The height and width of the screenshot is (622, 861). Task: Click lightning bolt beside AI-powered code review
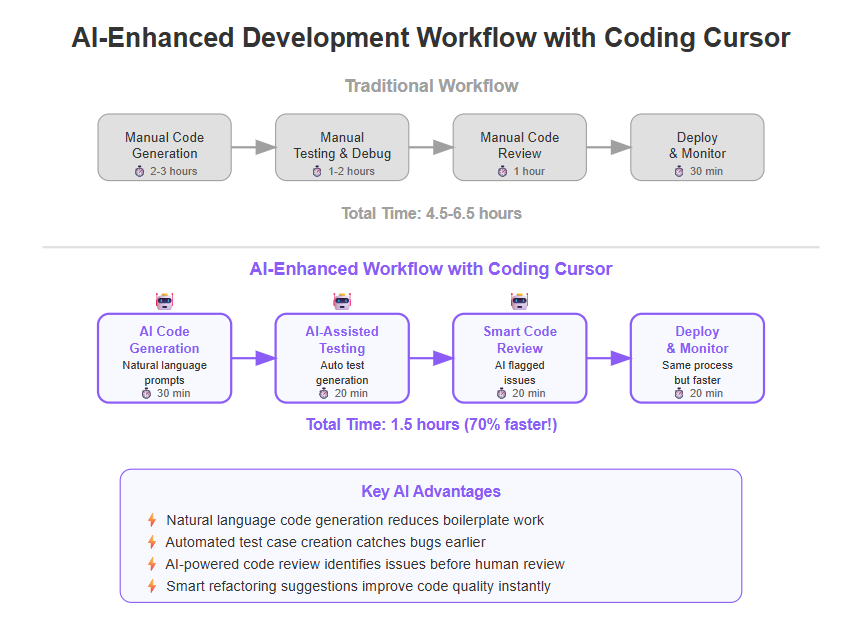[152, 564]
